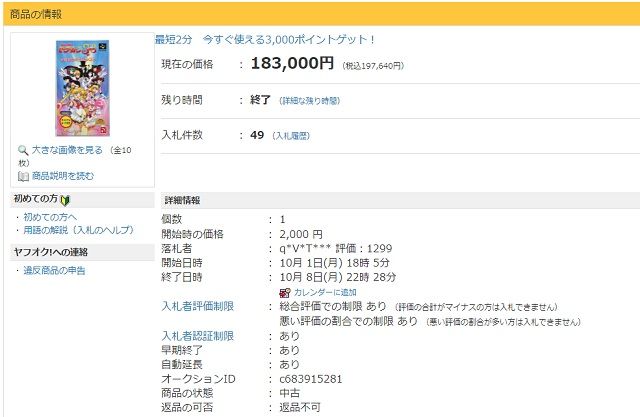
Task: Click return policy value 返品不可
Action: tap(300, 407)
